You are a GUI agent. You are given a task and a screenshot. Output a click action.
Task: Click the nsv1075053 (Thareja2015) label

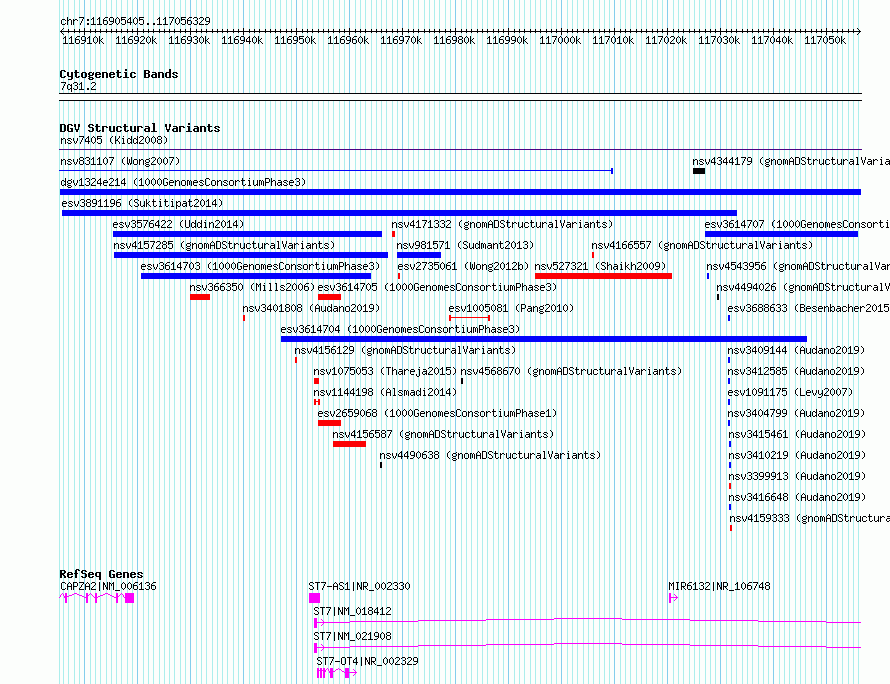point(385,371)
